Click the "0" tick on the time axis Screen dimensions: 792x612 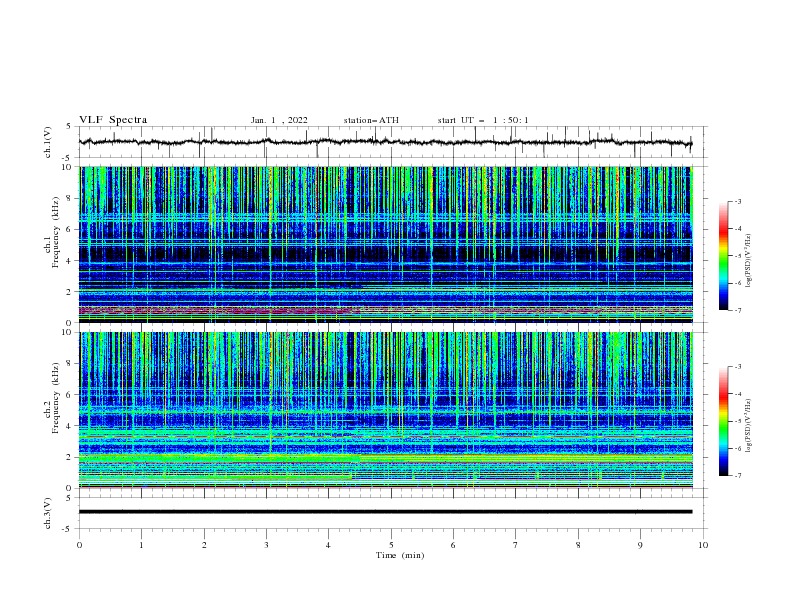click(x=79, y=545)
